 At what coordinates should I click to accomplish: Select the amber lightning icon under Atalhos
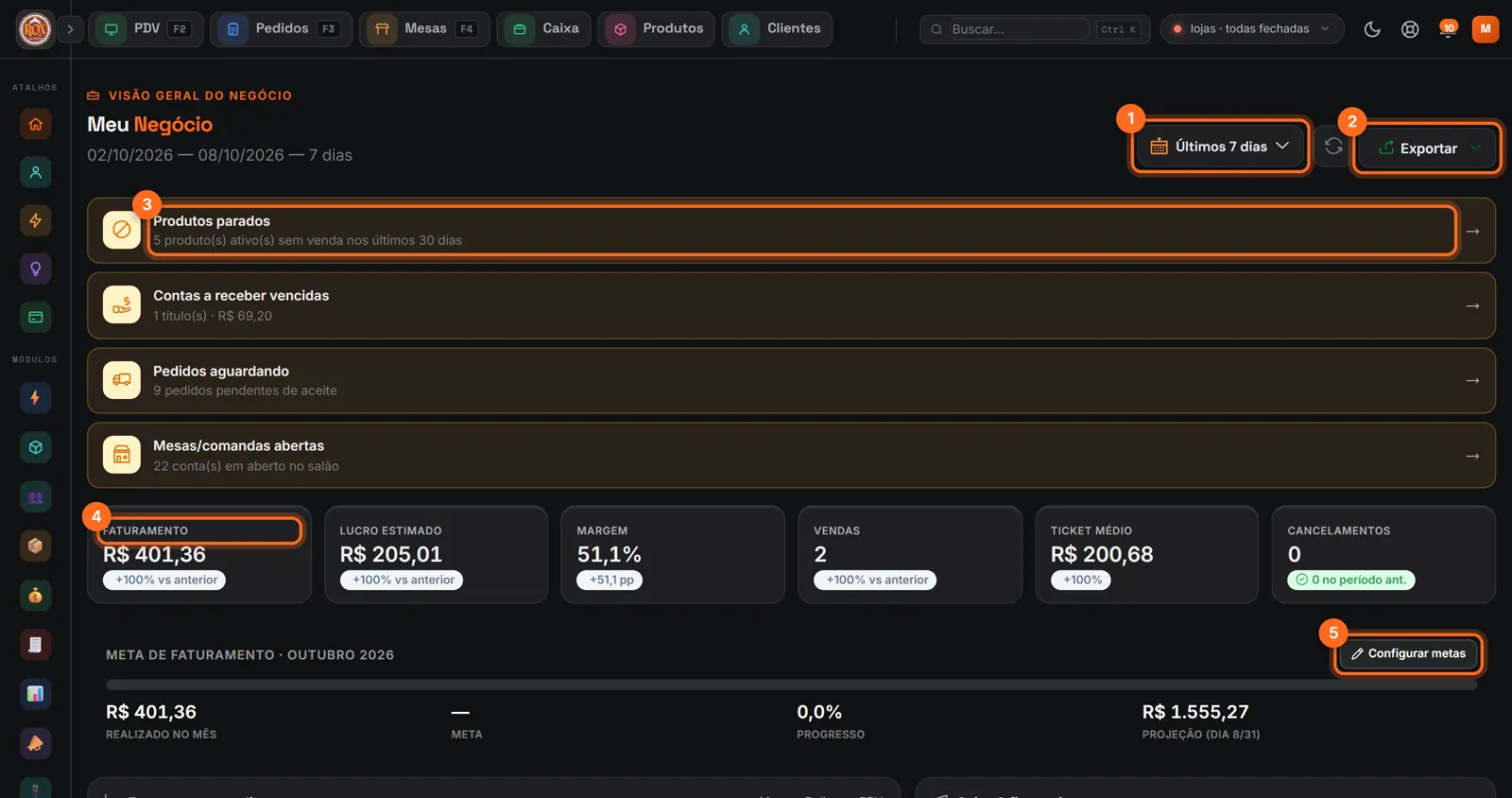point(35,220)
